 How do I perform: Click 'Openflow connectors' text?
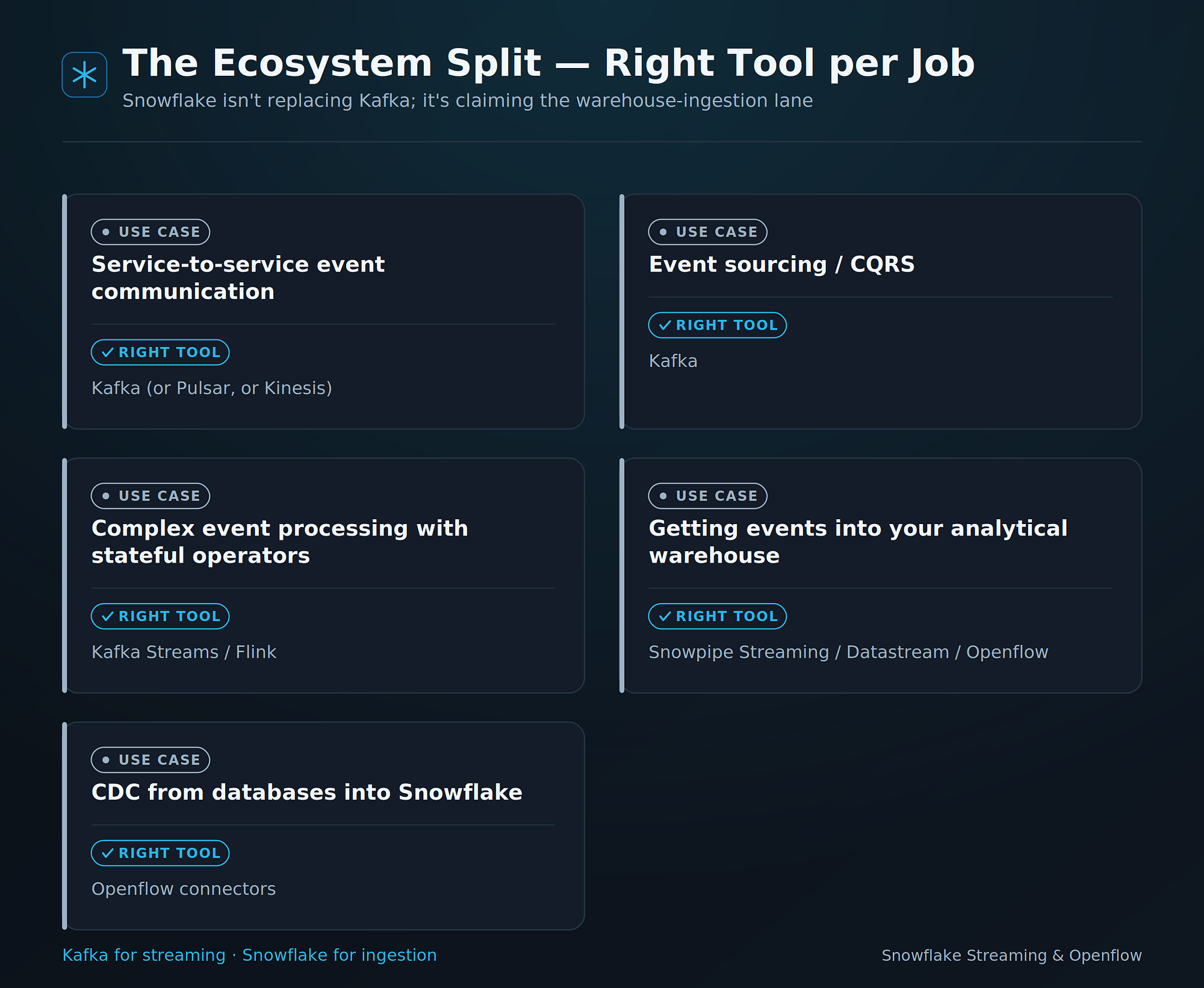pos(184,889)
